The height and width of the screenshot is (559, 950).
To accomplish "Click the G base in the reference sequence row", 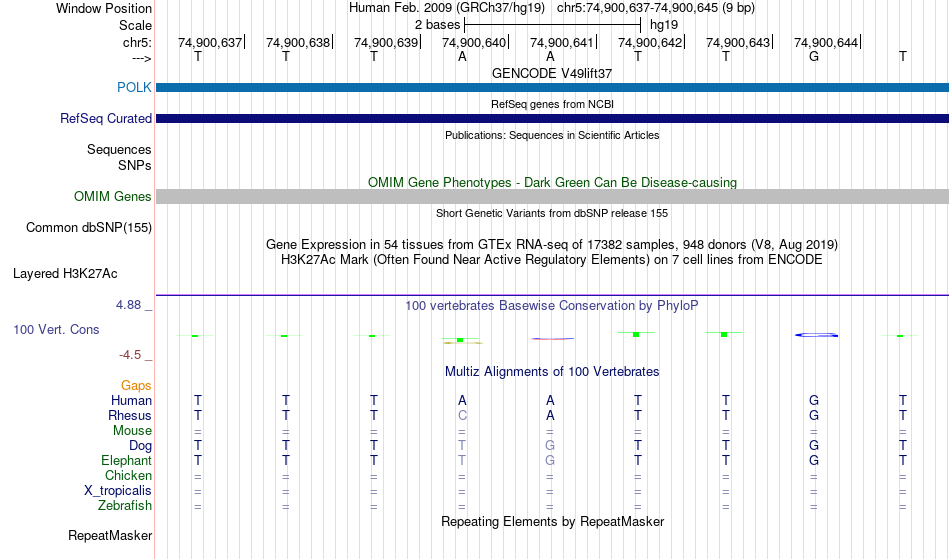I will 814,56.
